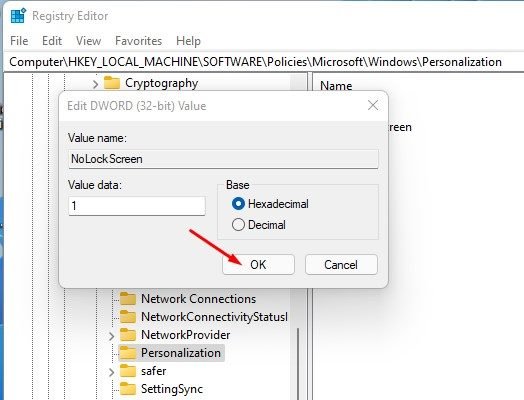
Task: Click the NetworkConnectivityStatusIndicator folder icon
Action: coord(128,316)
